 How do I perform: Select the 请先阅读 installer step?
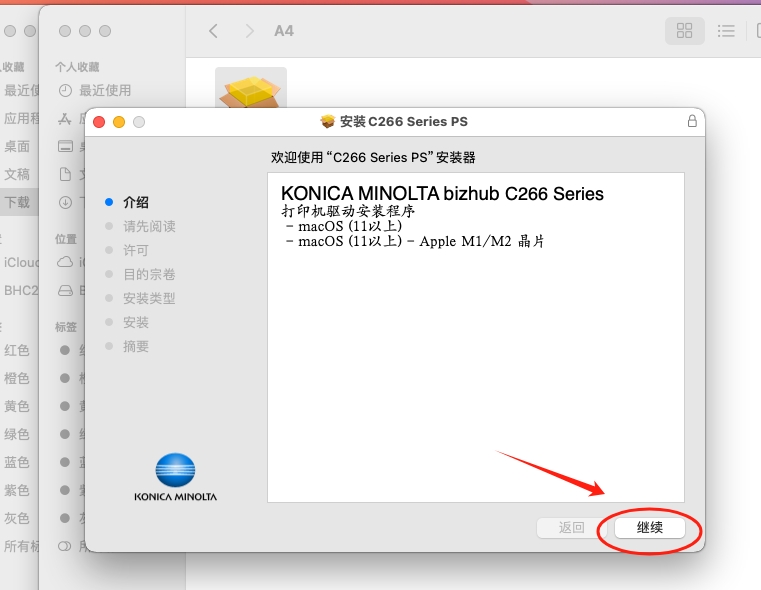click(149, 226)
